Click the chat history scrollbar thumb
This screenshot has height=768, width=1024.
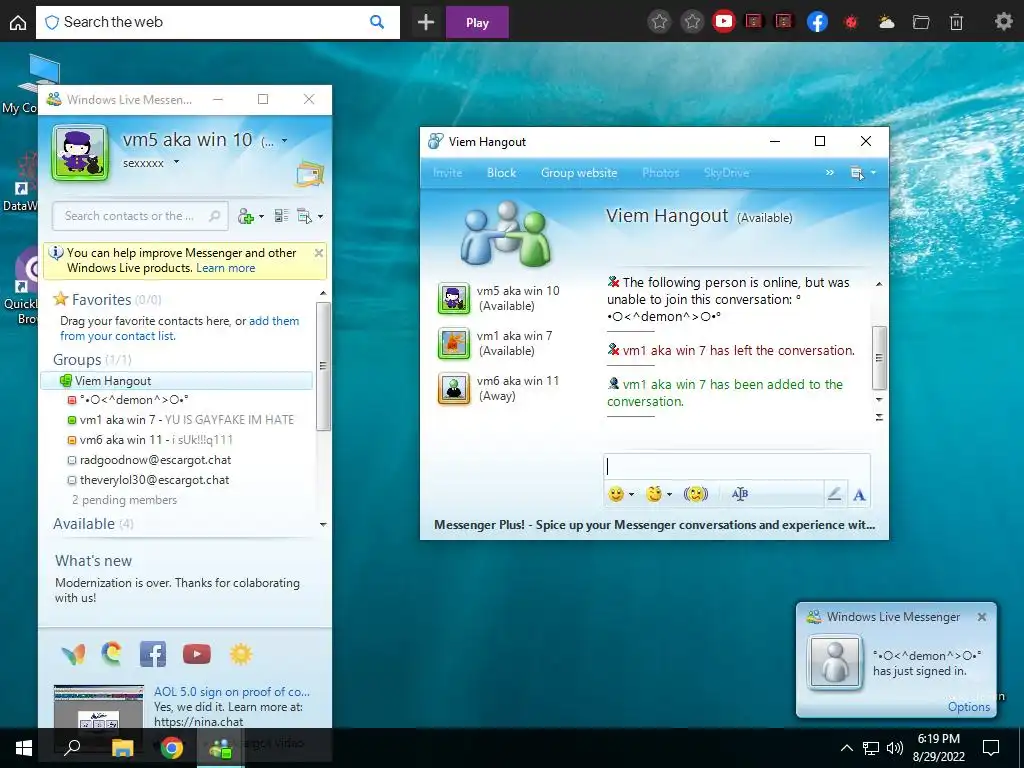[x=879, y=358]
